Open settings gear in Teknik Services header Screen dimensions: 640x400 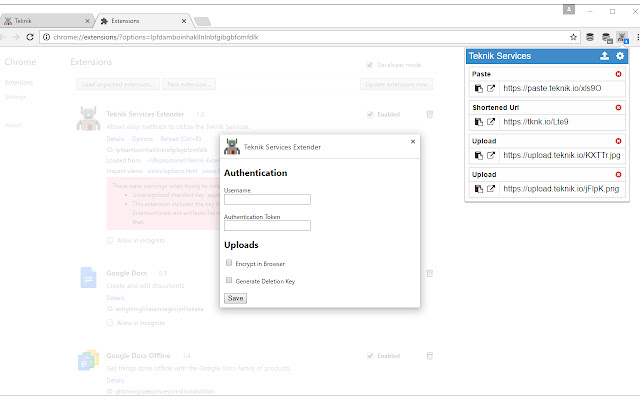point(620,56)
